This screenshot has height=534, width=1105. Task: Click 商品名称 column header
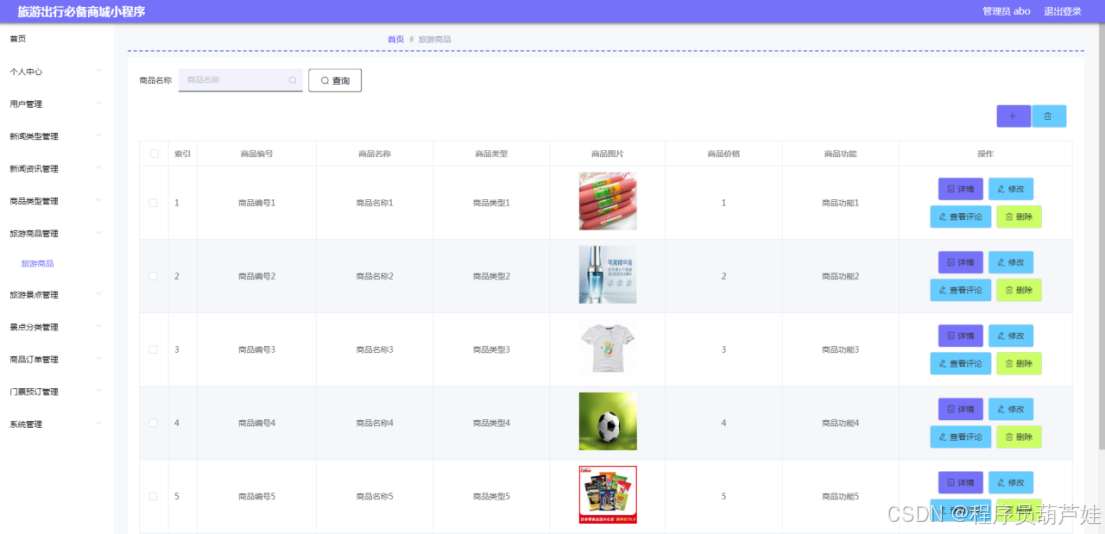(374, 154)
